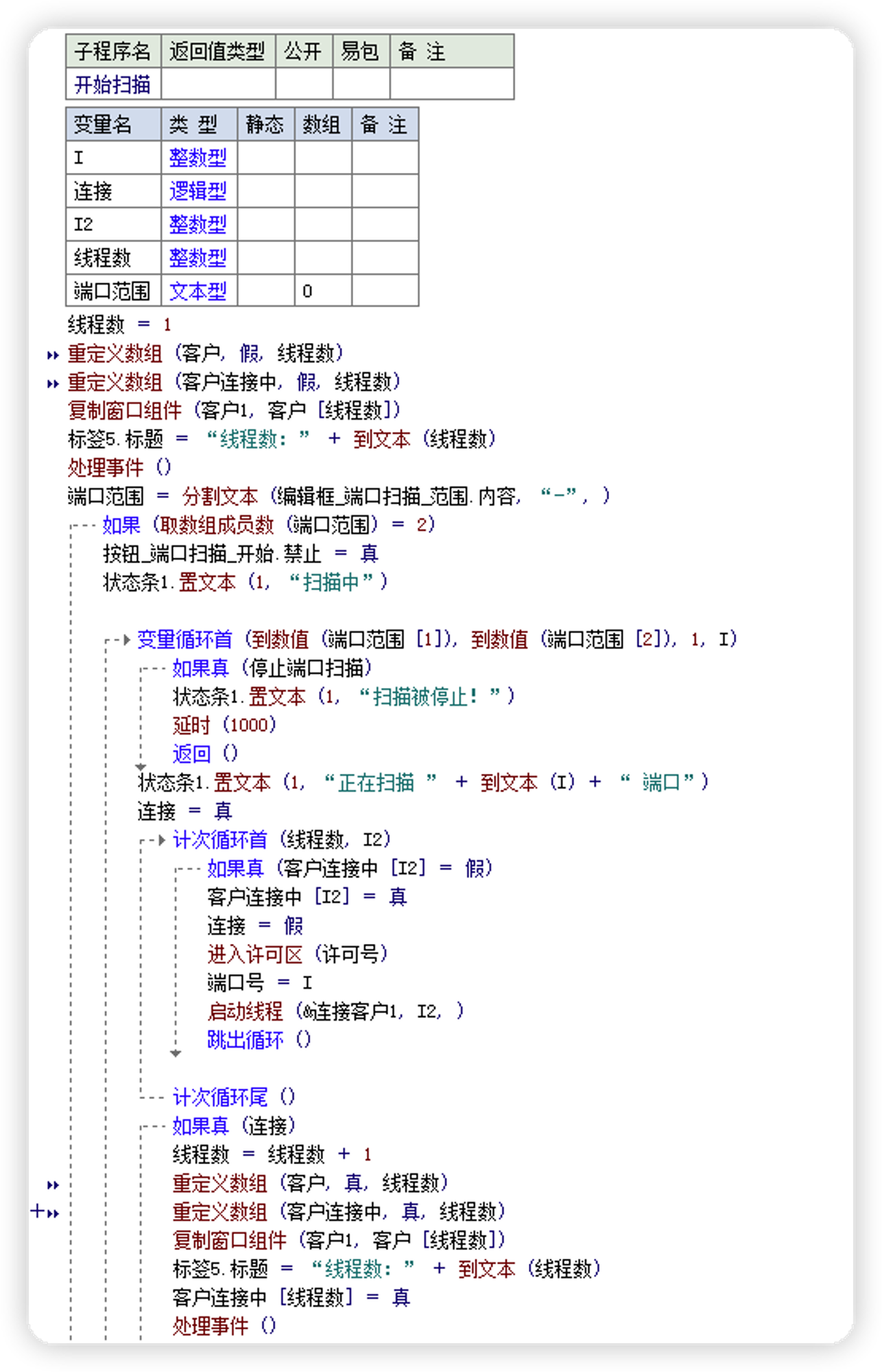882x1372 pixels.
Task: Click the line 端口号 = I
Action: tap(260, 982)
